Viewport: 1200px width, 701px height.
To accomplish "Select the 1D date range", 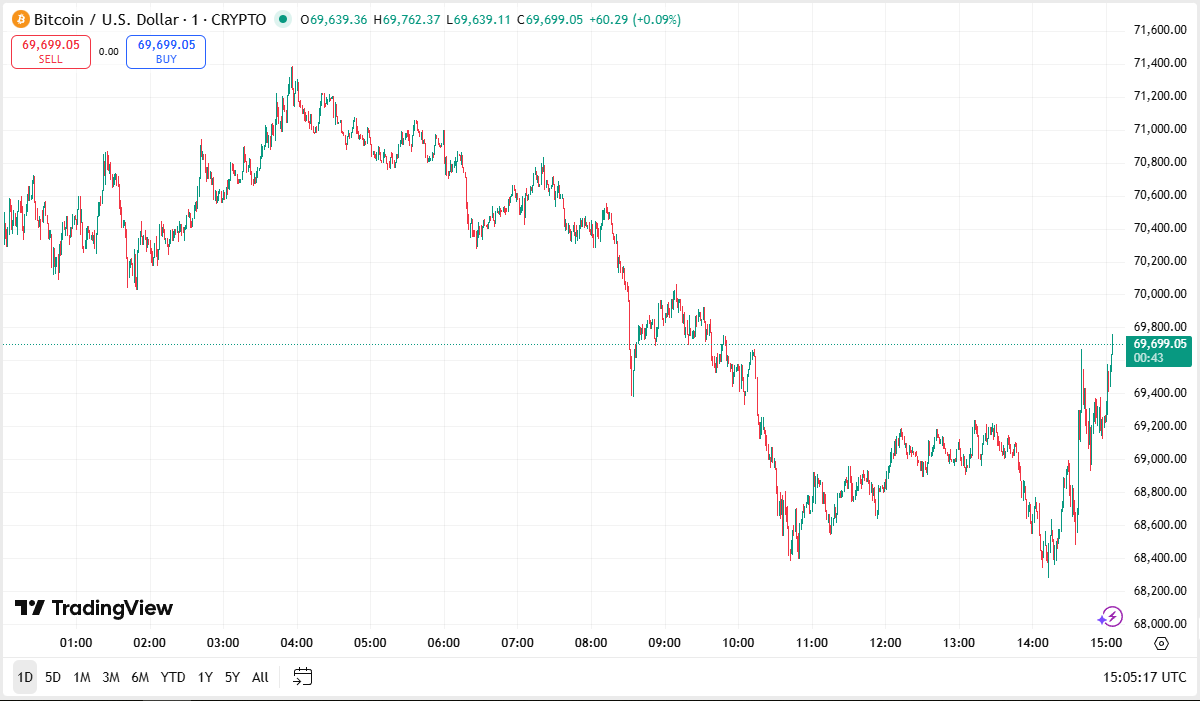I will click(x=25, y=677).
